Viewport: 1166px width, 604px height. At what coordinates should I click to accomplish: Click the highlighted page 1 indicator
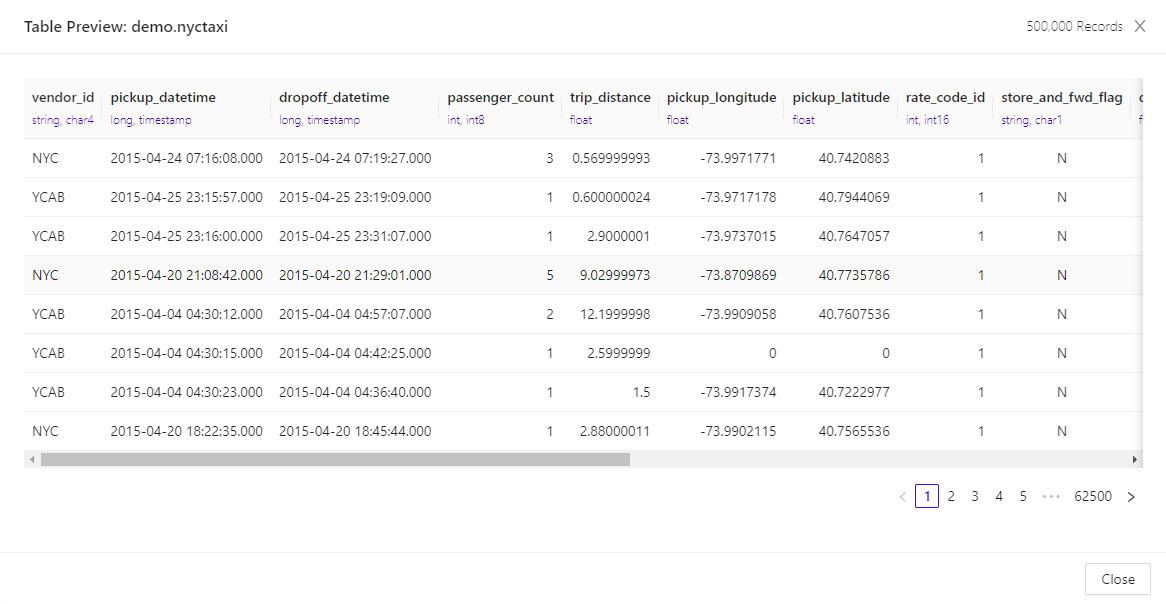click(927, 495)
